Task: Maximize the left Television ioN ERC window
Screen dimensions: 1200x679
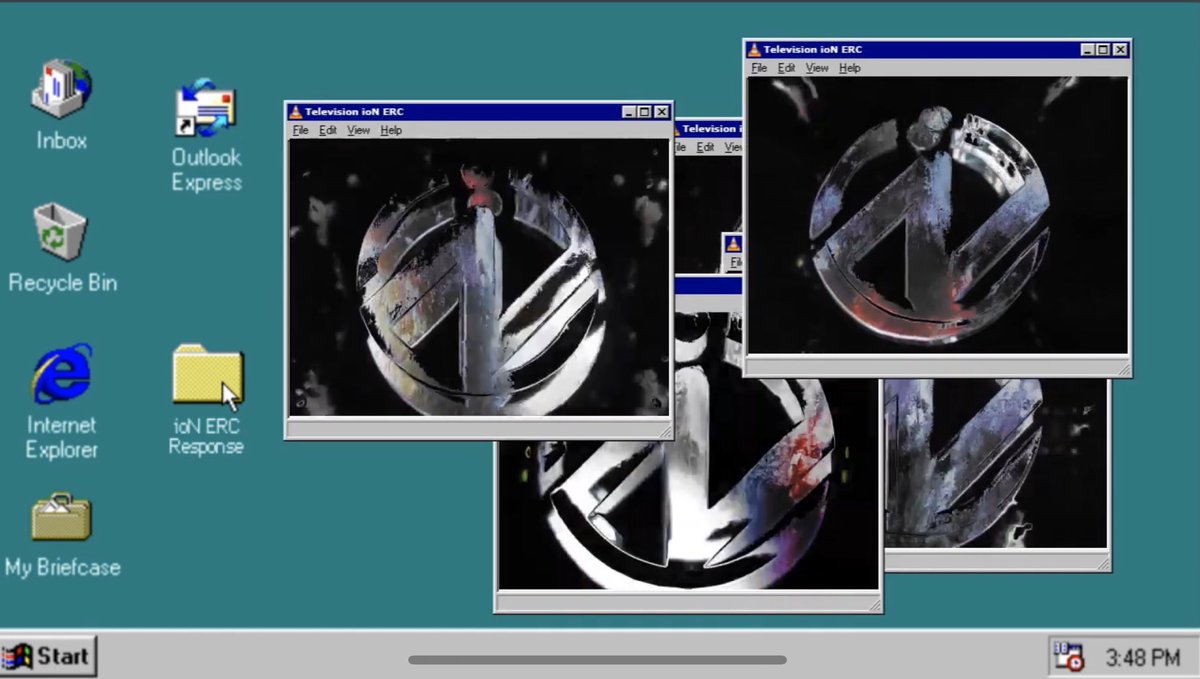Action: click(645, 112)
